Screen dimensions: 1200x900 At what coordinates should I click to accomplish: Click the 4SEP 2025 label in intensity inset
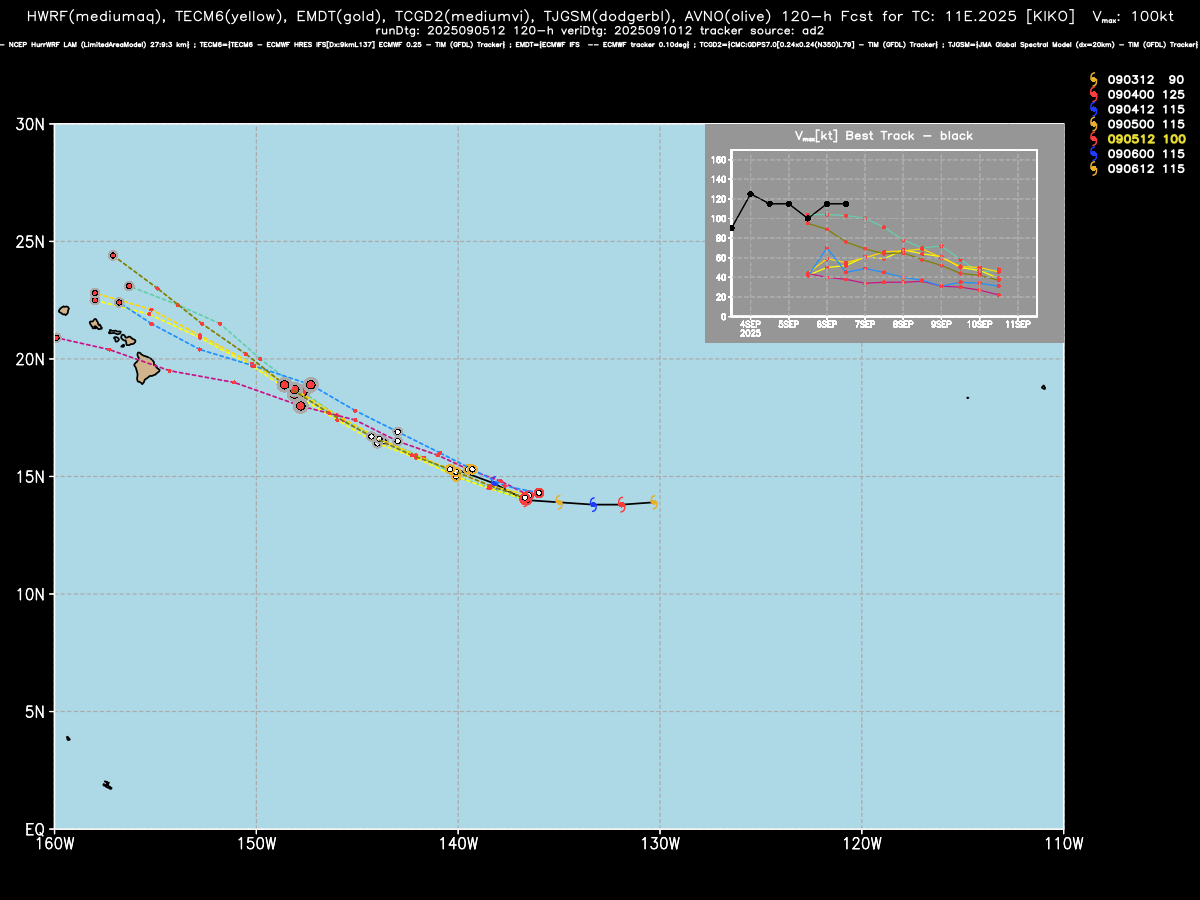click(750, 329)
